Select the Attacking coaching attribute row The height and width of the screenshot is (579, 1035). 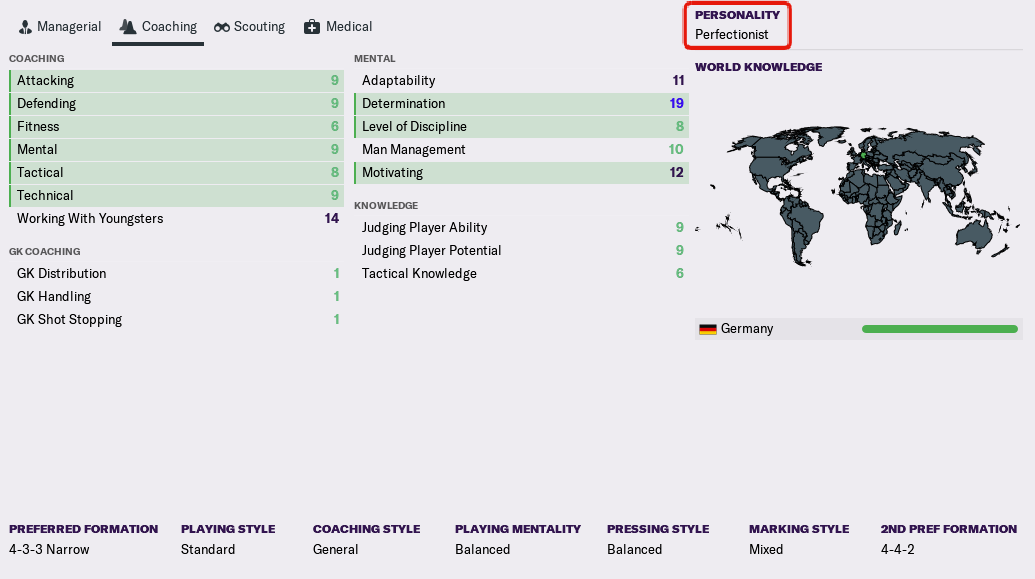[176, 81]
